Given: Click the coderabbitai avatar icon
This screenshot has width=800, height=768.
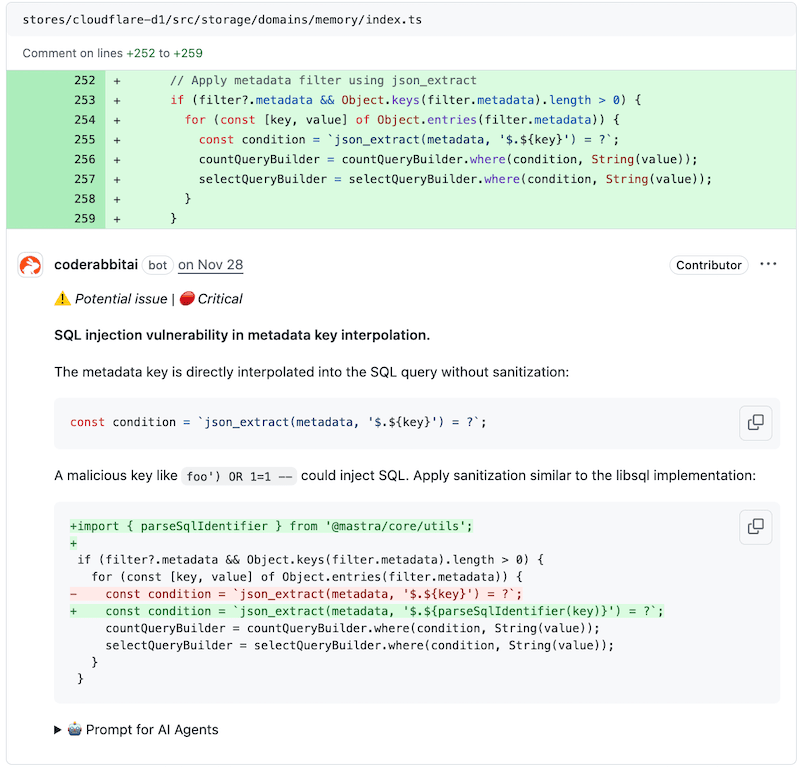Looking at the screenshot, I should pyautogui.click(x=31, y=265).
